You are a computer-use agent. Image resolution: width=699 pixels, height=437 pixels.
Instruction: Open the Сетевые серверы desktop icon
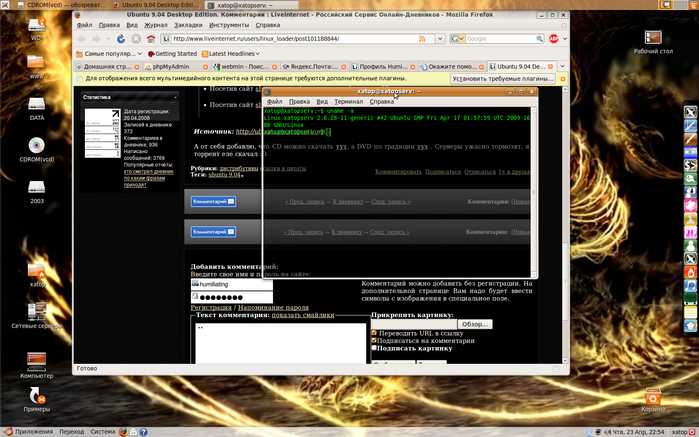pyautogui.click(x=37, y=316)
